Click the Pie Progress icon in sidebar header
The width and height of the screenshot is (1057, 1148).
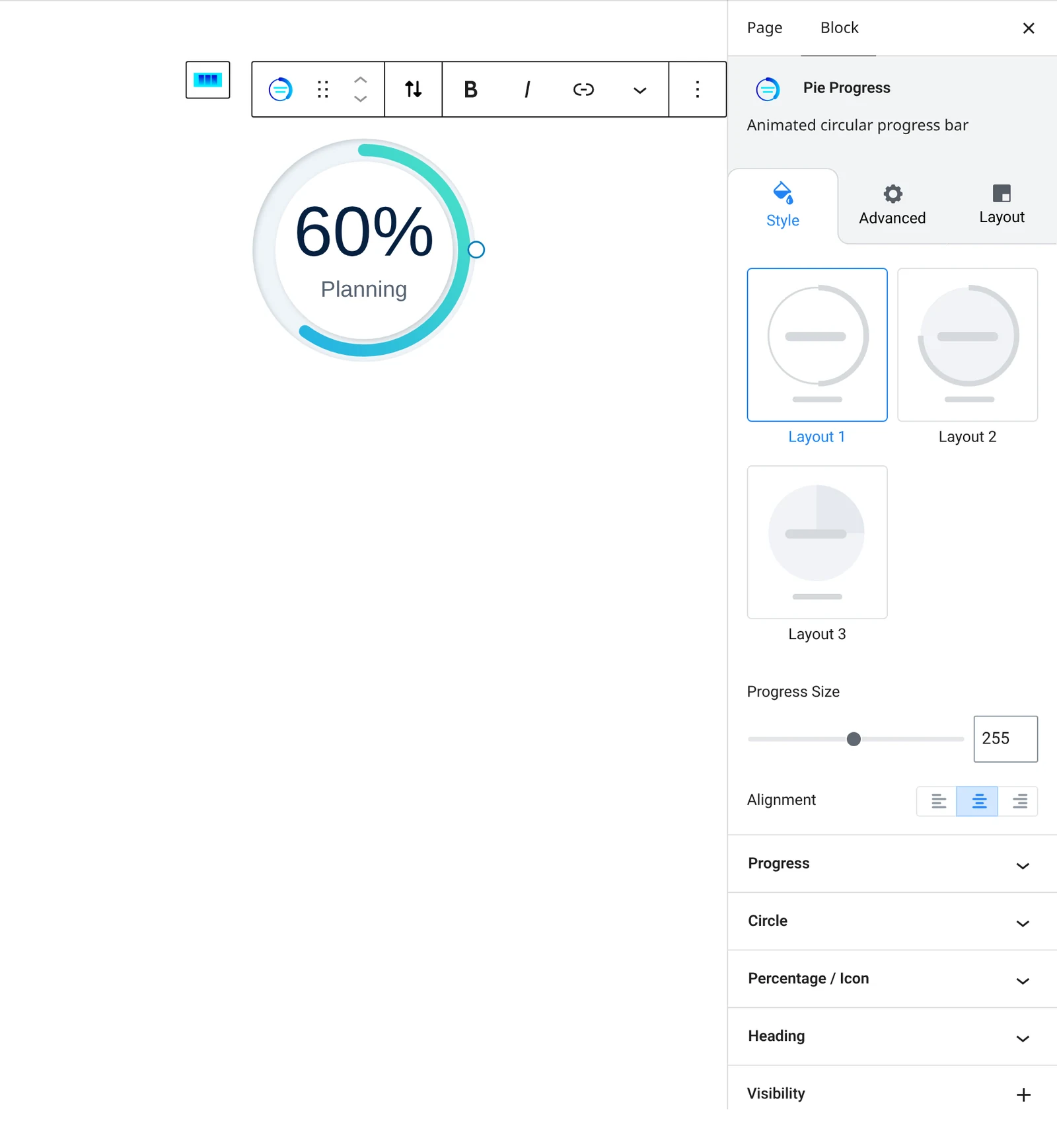pyautogui.click(x=768, y=89)
